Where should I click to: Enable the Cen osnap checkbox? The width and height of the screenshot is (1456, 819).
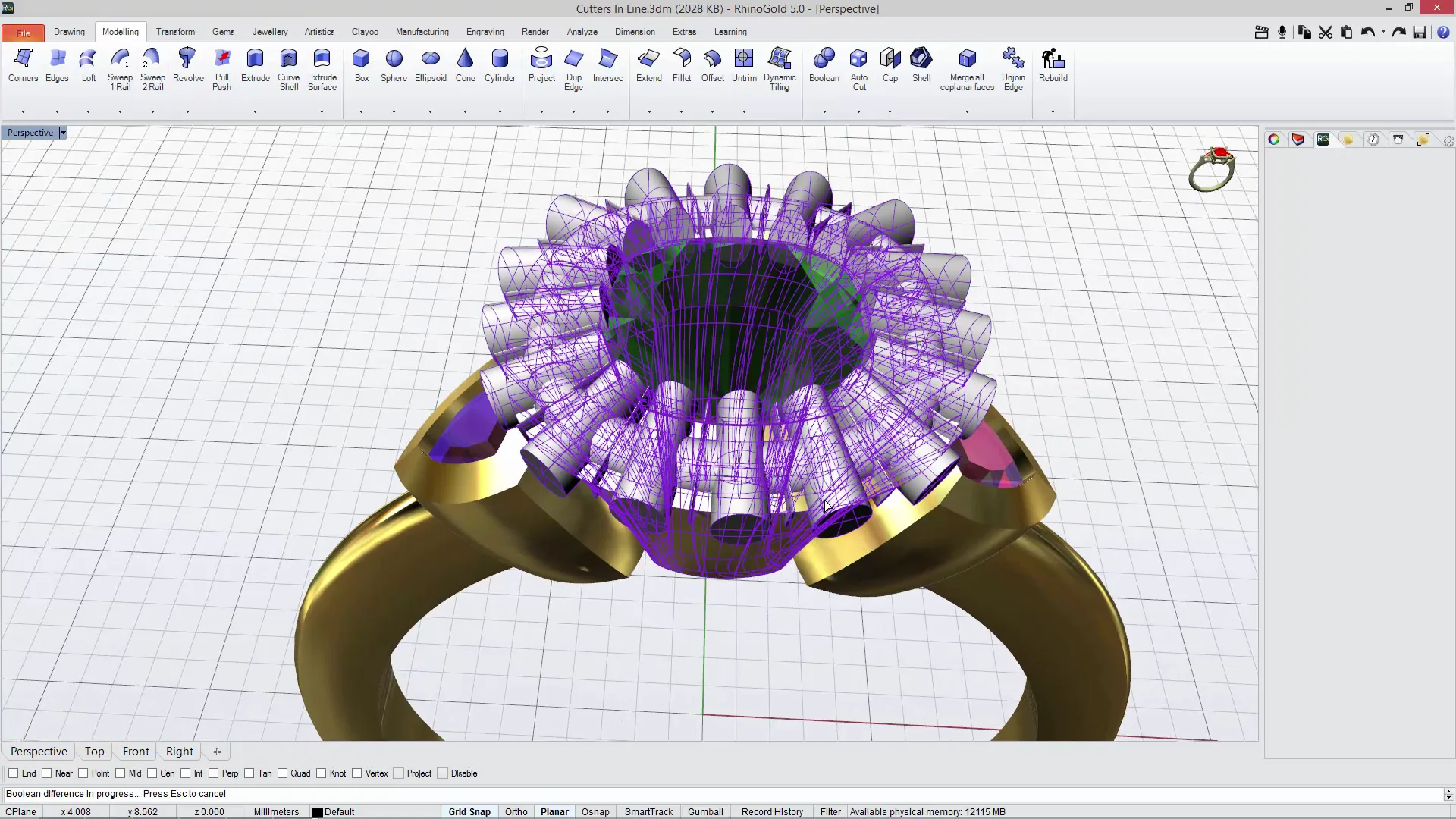152,773
